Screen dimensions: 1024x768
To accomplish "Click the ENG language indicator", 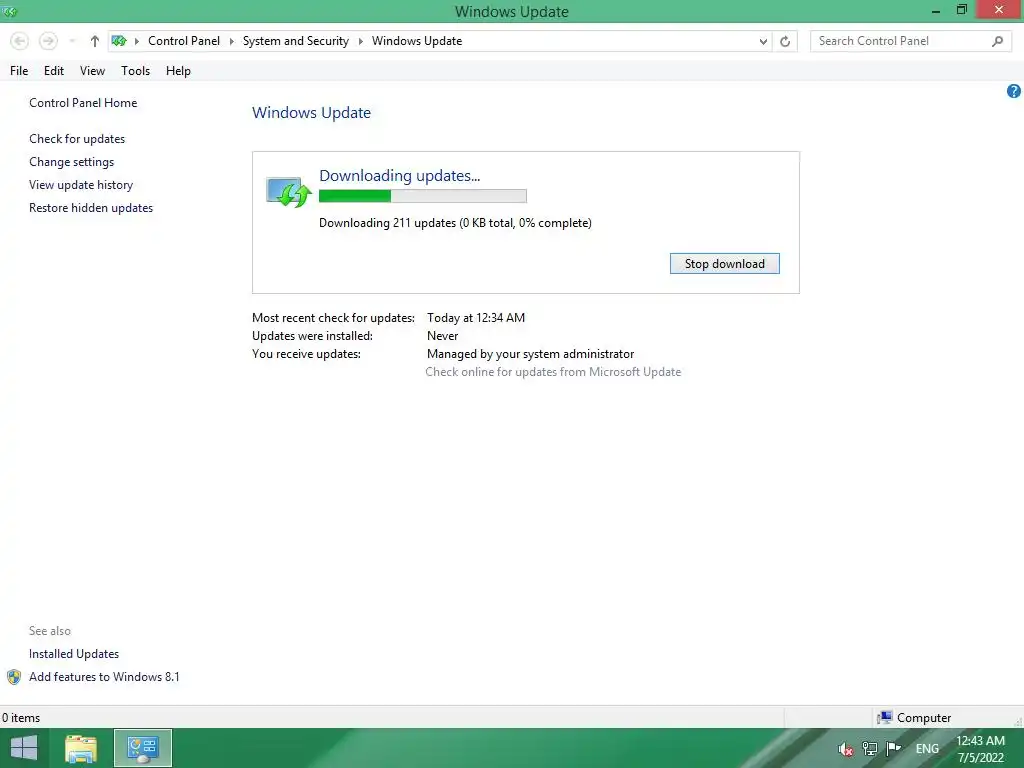I will [927, 748].
